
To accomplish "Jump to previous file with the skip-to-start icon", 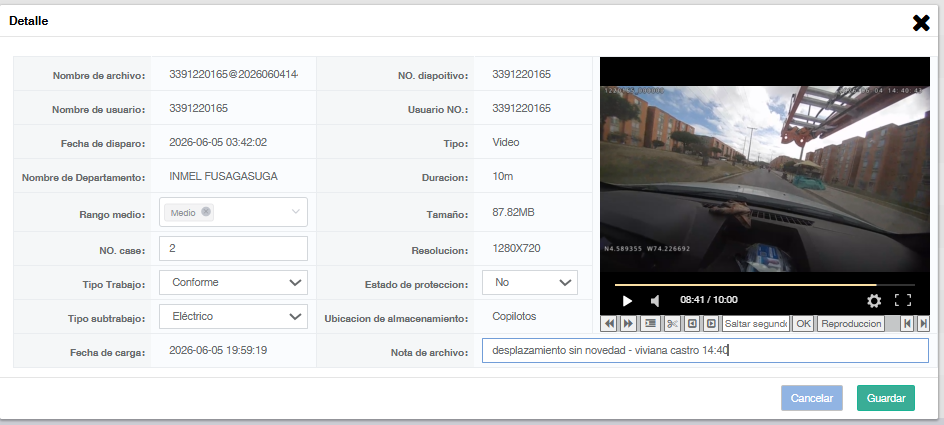I will coord(907,324).
